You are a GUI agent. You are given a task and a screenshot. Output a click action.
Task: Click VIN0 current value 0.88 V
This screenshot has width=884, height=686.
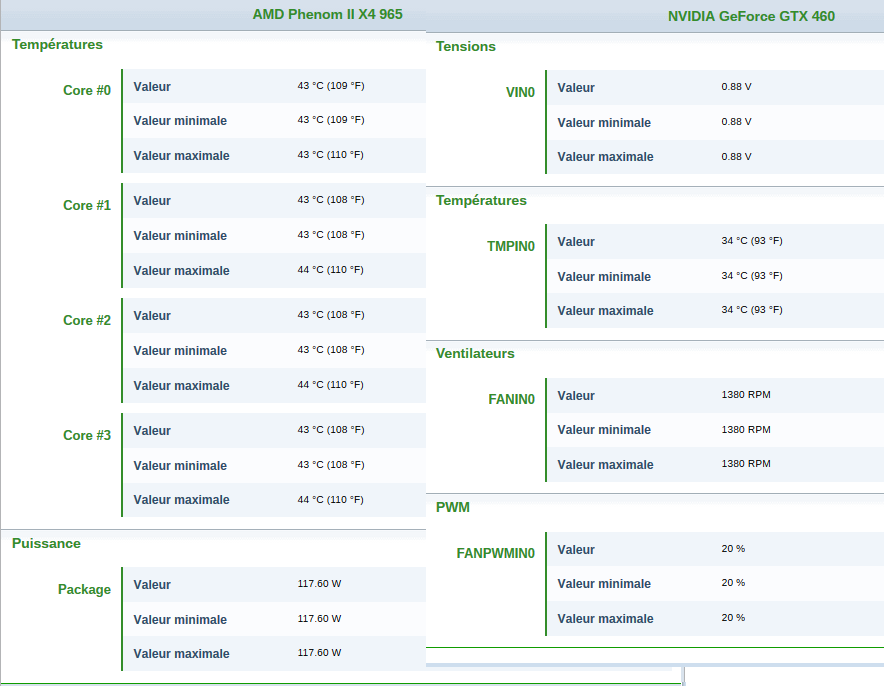(736, 87)
